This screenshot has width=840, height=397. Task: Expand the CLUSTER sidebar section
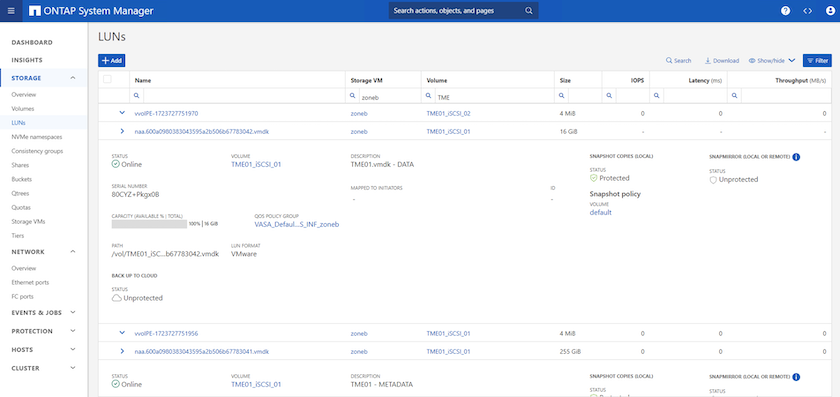click(x=73, y=368)
